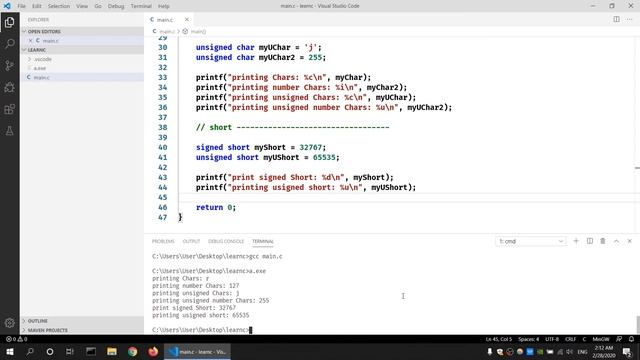Select main.c under Open Editors

82,40
